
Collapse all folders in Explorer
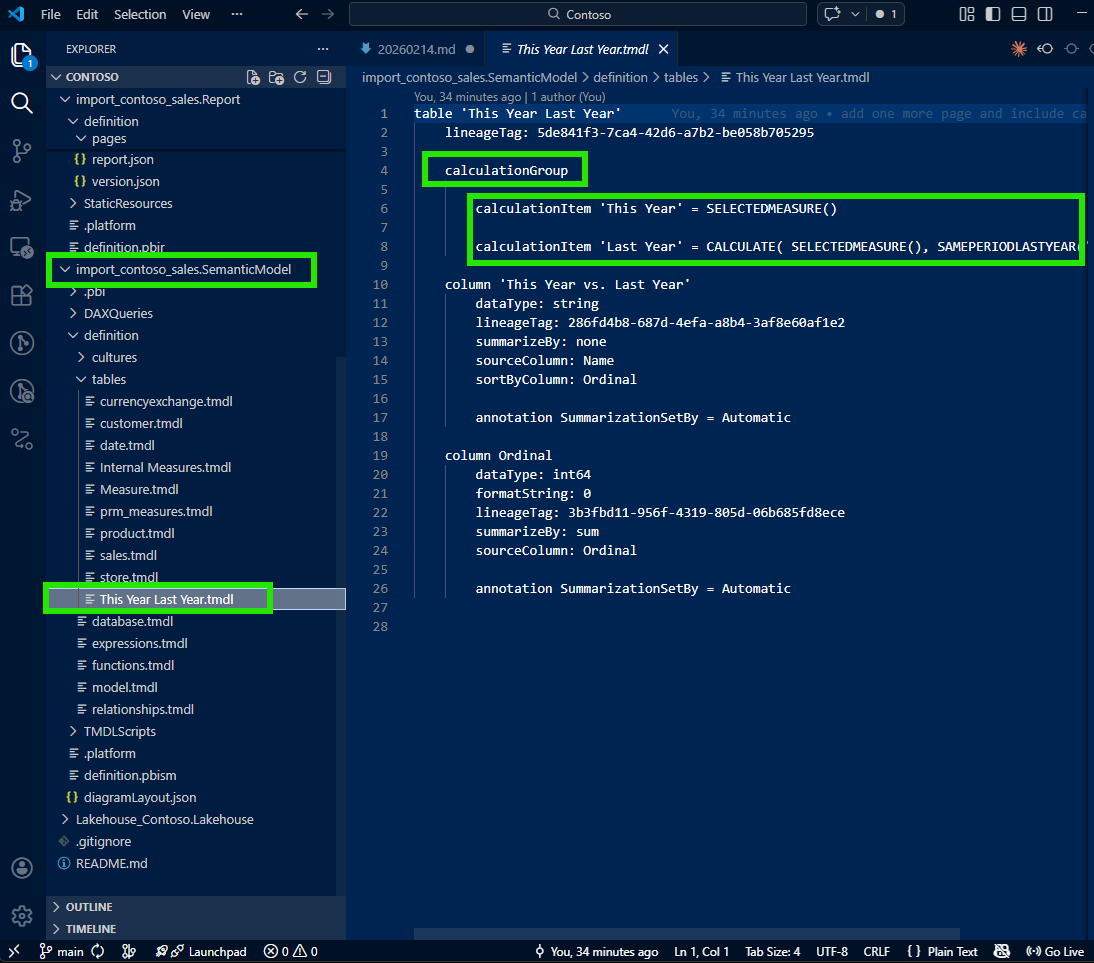(324, 77)
